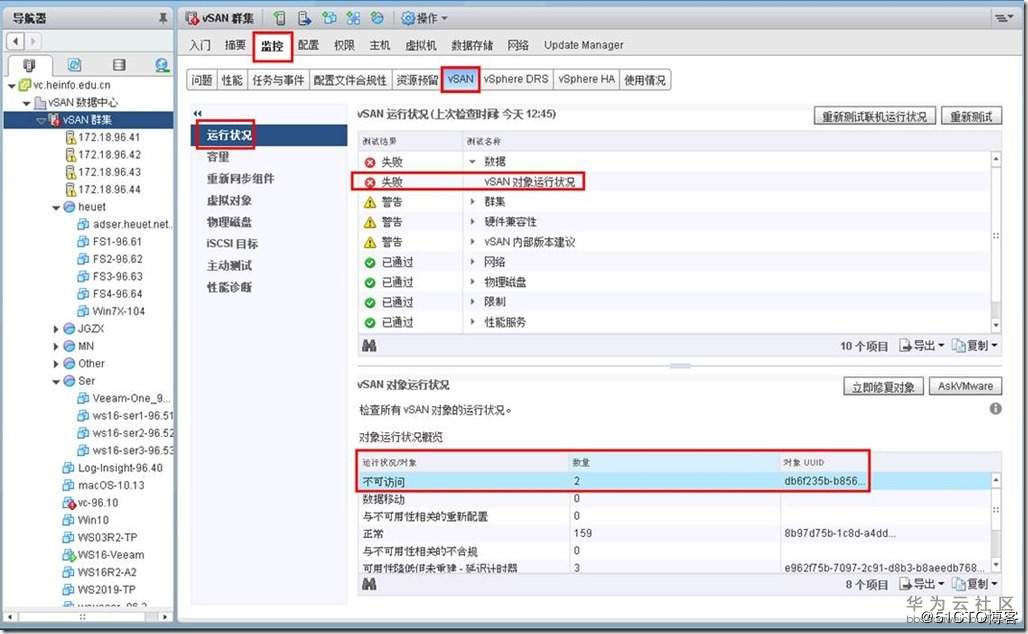1028x634 pixels.
Task: Select the 不可访问 object health row
Action: click(x=674, y=481)
